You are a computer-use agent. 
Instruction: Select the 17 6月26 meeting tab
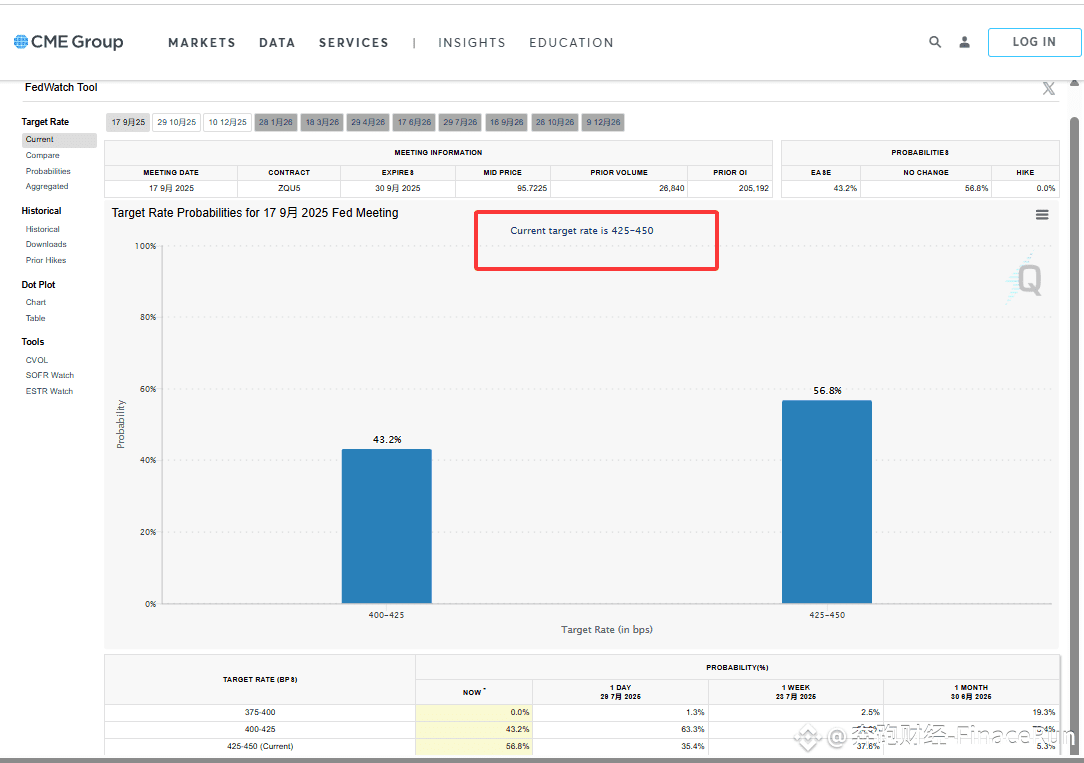click(414, 122)
